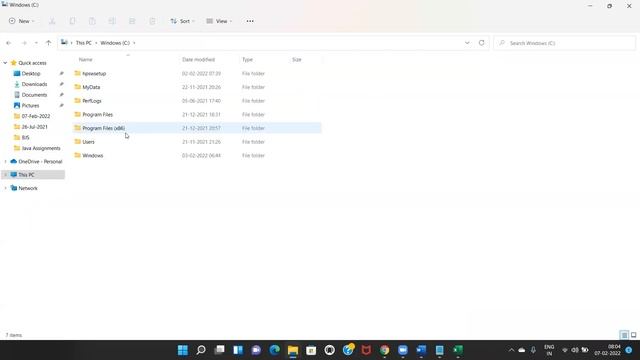Click the Rename icon in toolbar
Image resolution: width=640 pixels, height=360 pixels.
112,21
